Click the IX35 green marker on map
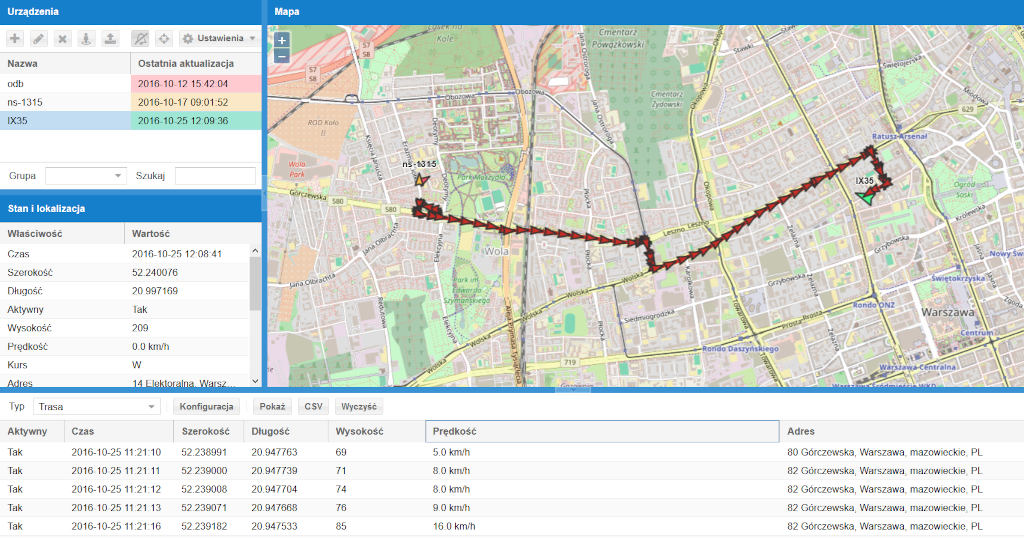1024x538 pixels. (865, 198)
